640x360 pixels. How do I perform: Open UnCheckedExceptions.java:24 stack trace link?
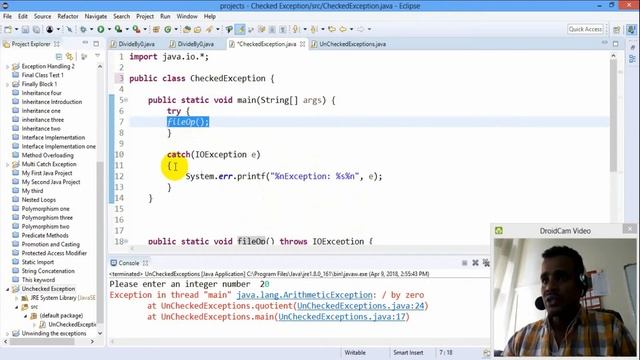(x=361, y=306)
